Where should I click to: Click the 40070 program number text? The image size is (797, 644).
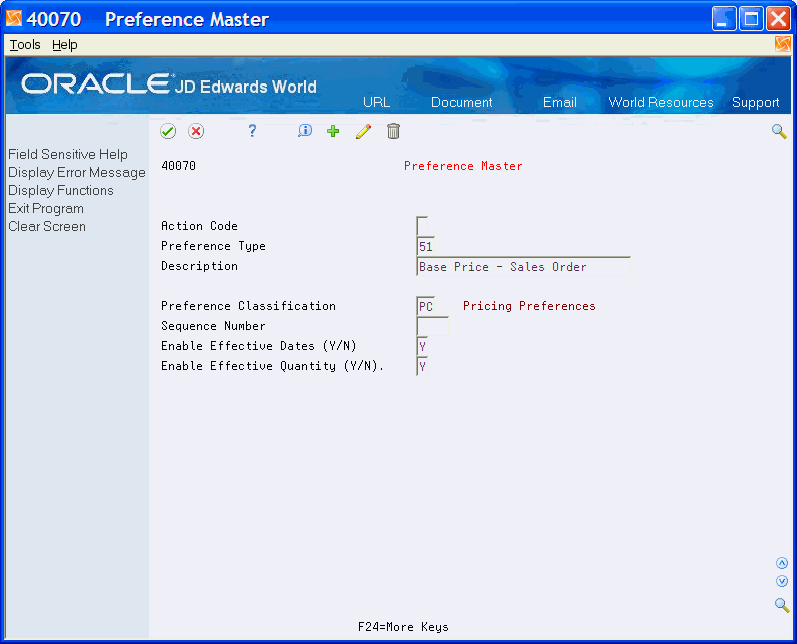[x=178, y=166]
